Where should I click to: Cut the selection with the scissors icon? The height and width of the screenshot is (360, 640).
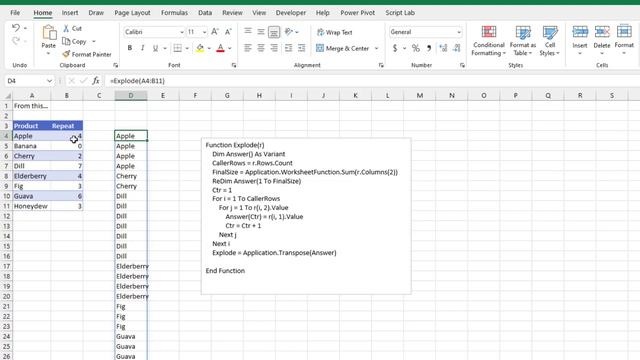[66, 28]
